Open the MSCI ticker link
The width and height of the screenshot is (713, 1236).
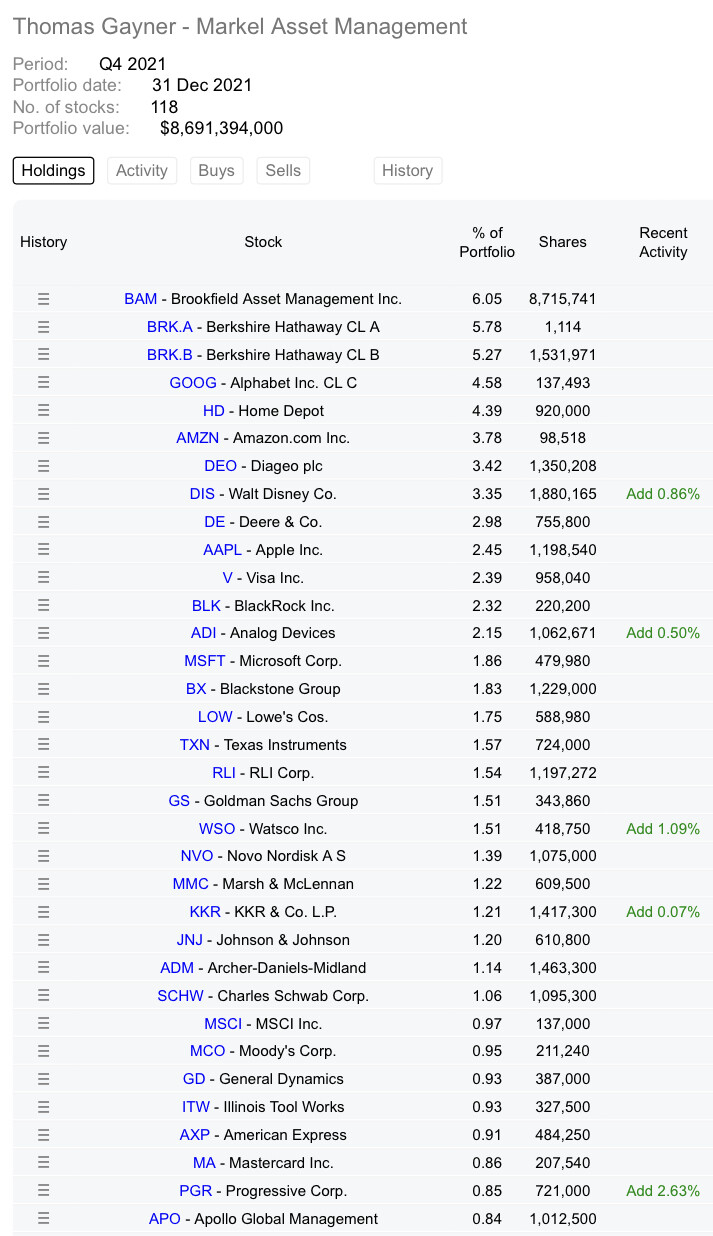tap(223, 1024)
